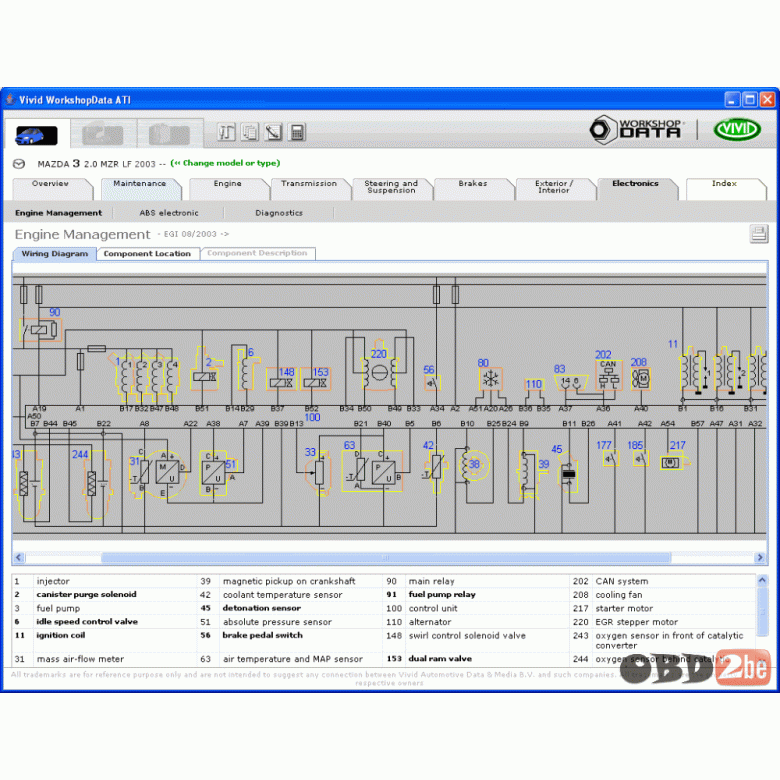Click the printer icon beside Engine Management
Viewport: 780px width, 780px height.
[759, 234]
